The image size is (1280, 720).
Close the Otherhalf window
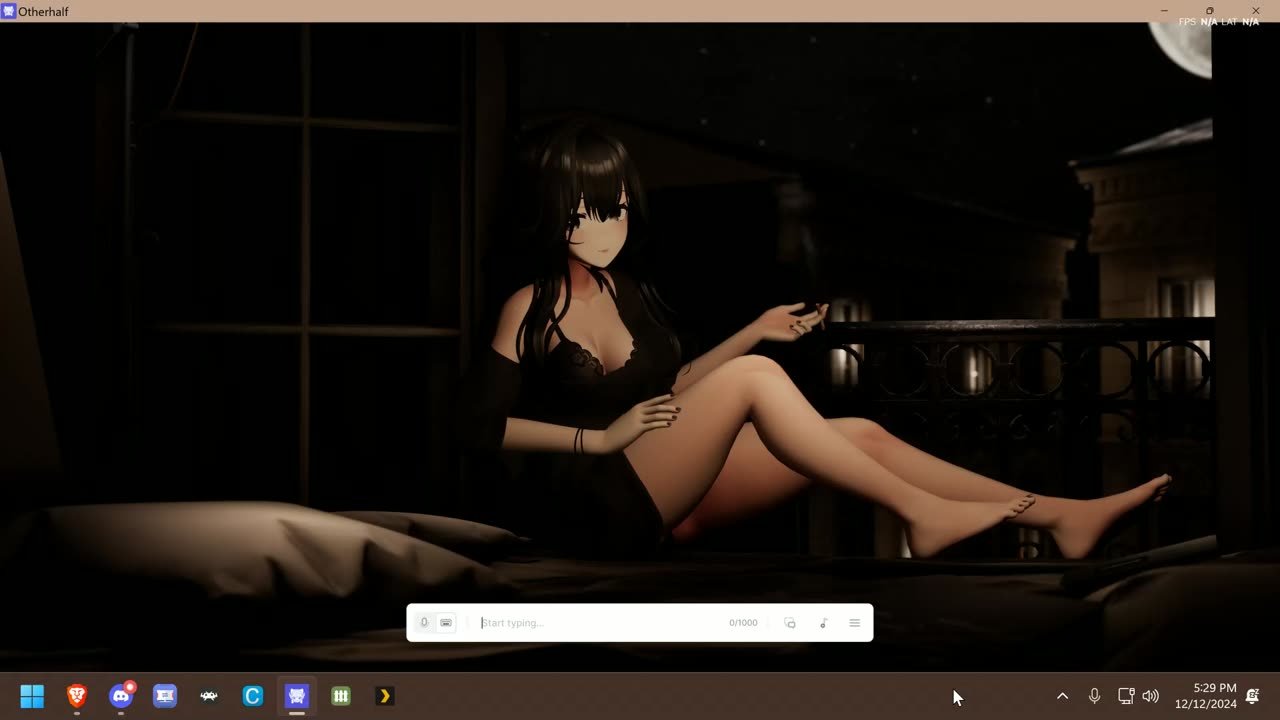1256,11
